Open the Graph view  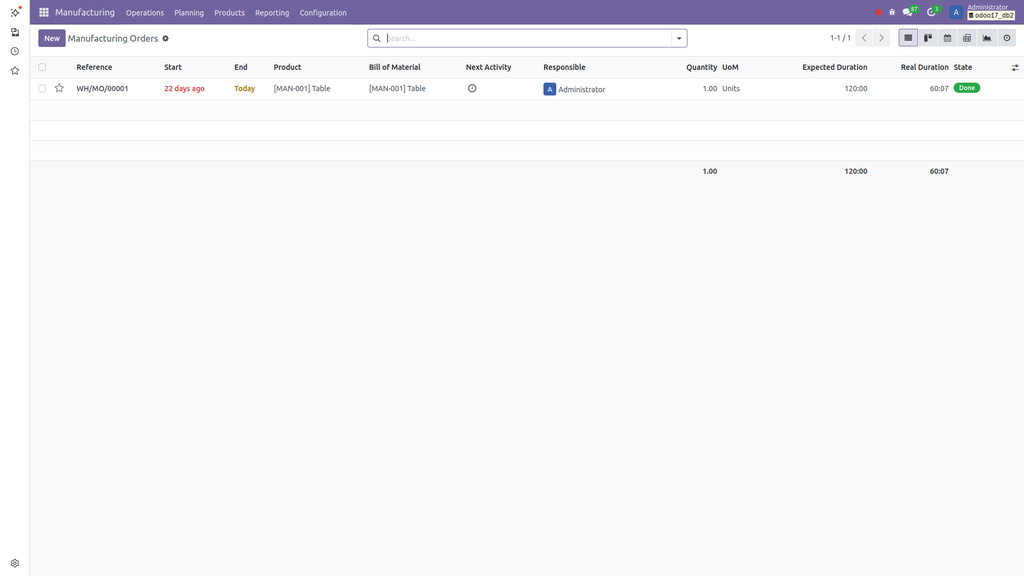click(x=987, y=38)
